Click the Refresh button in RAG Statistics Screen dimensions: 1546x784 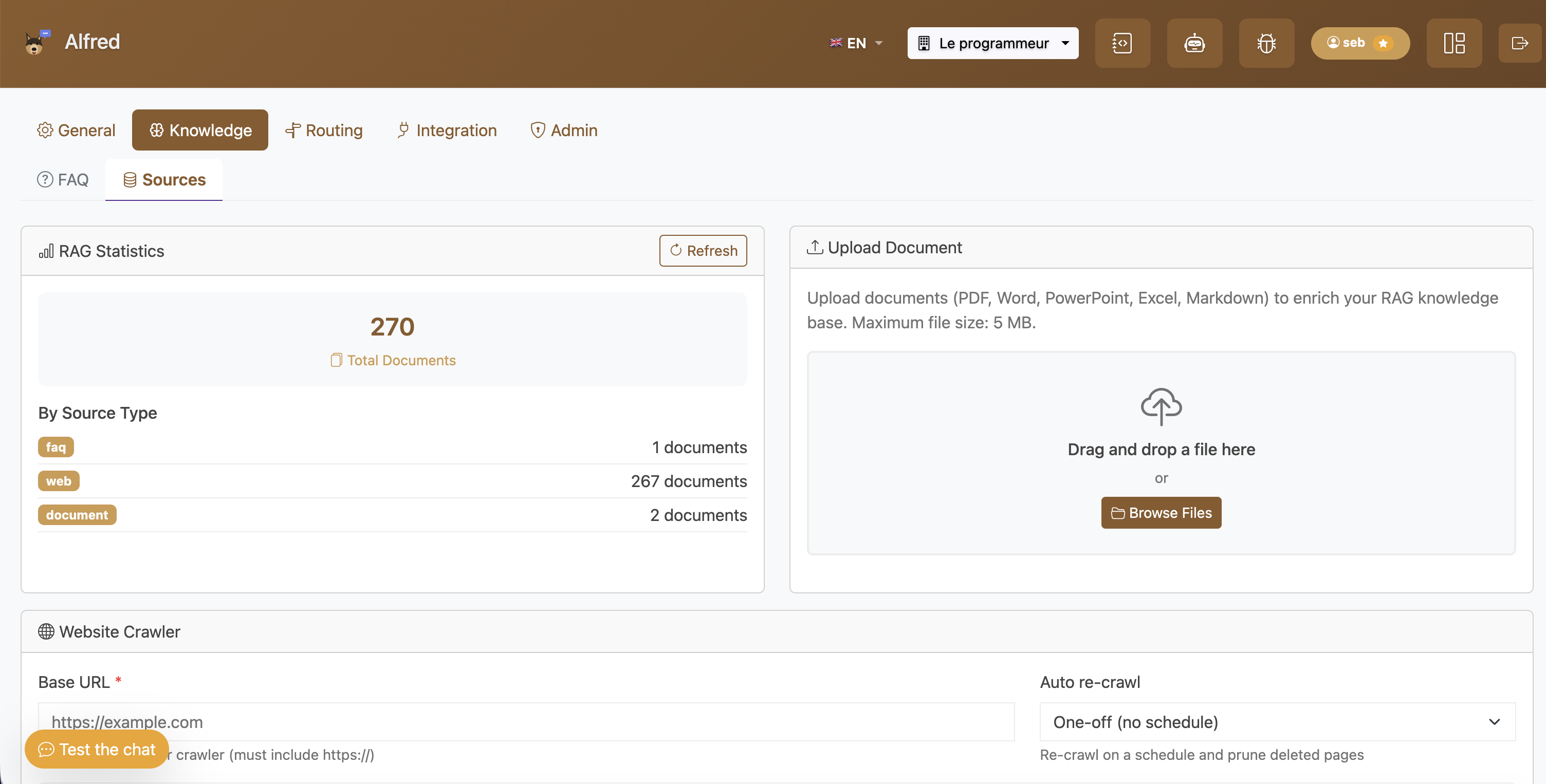tap(703, 250)
